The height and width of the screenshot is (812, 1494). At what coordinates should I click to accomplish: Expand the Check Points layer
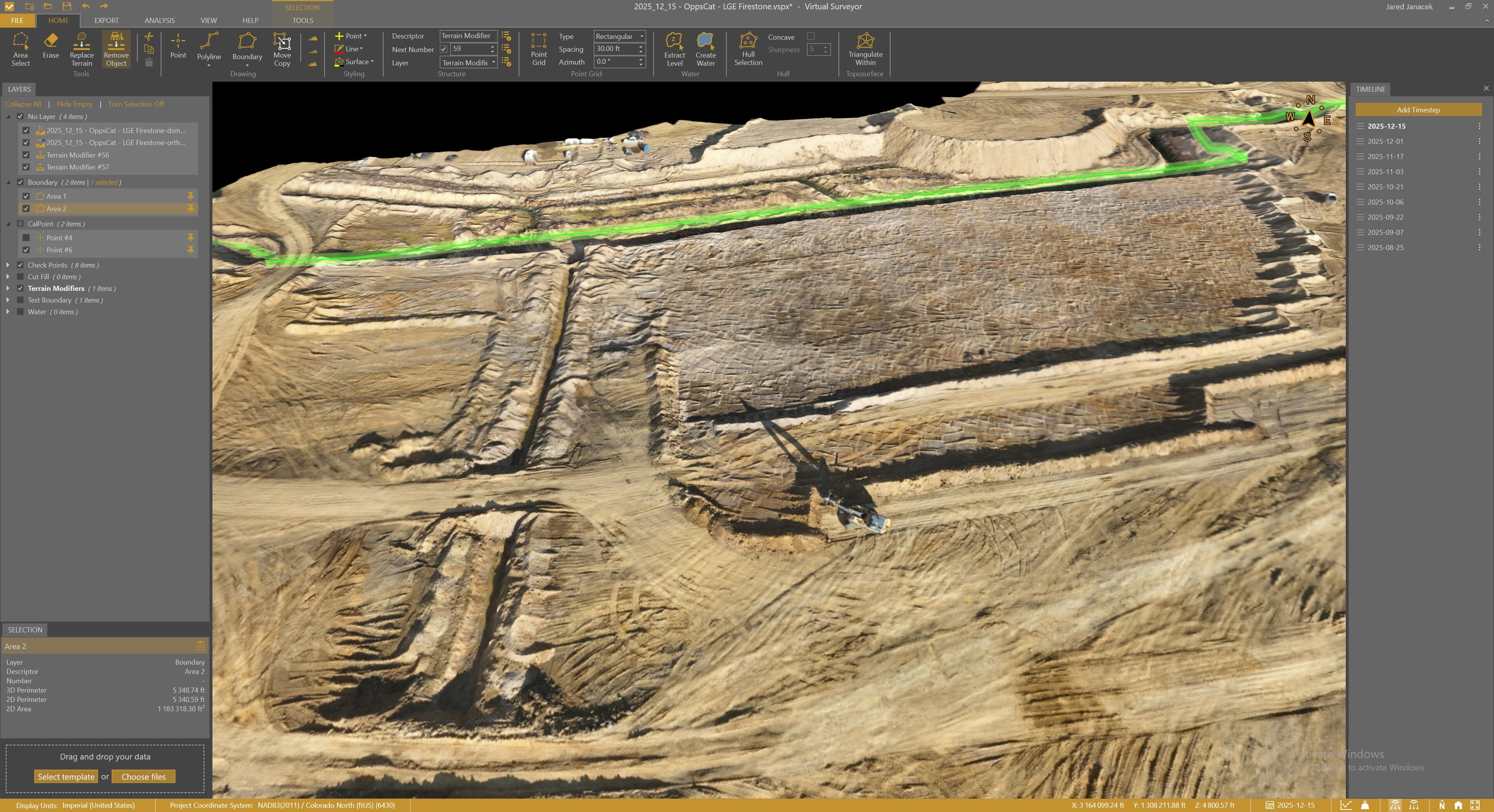[7, 265]
